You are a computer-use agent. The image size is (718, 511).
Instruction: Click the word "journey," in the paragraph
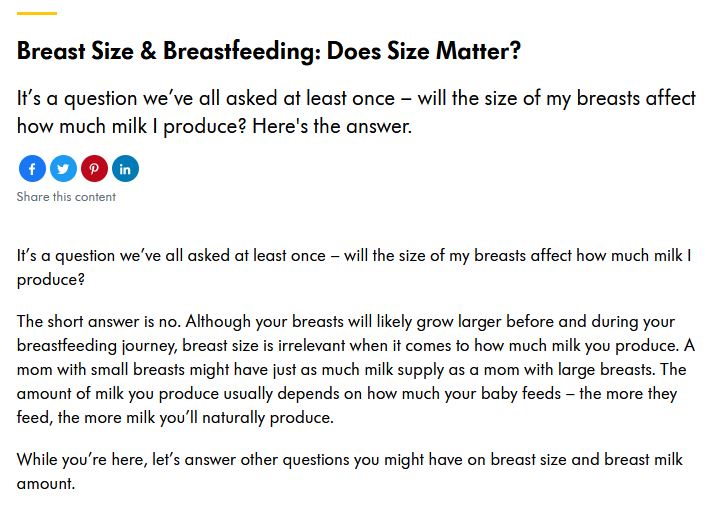pos(149,346)
